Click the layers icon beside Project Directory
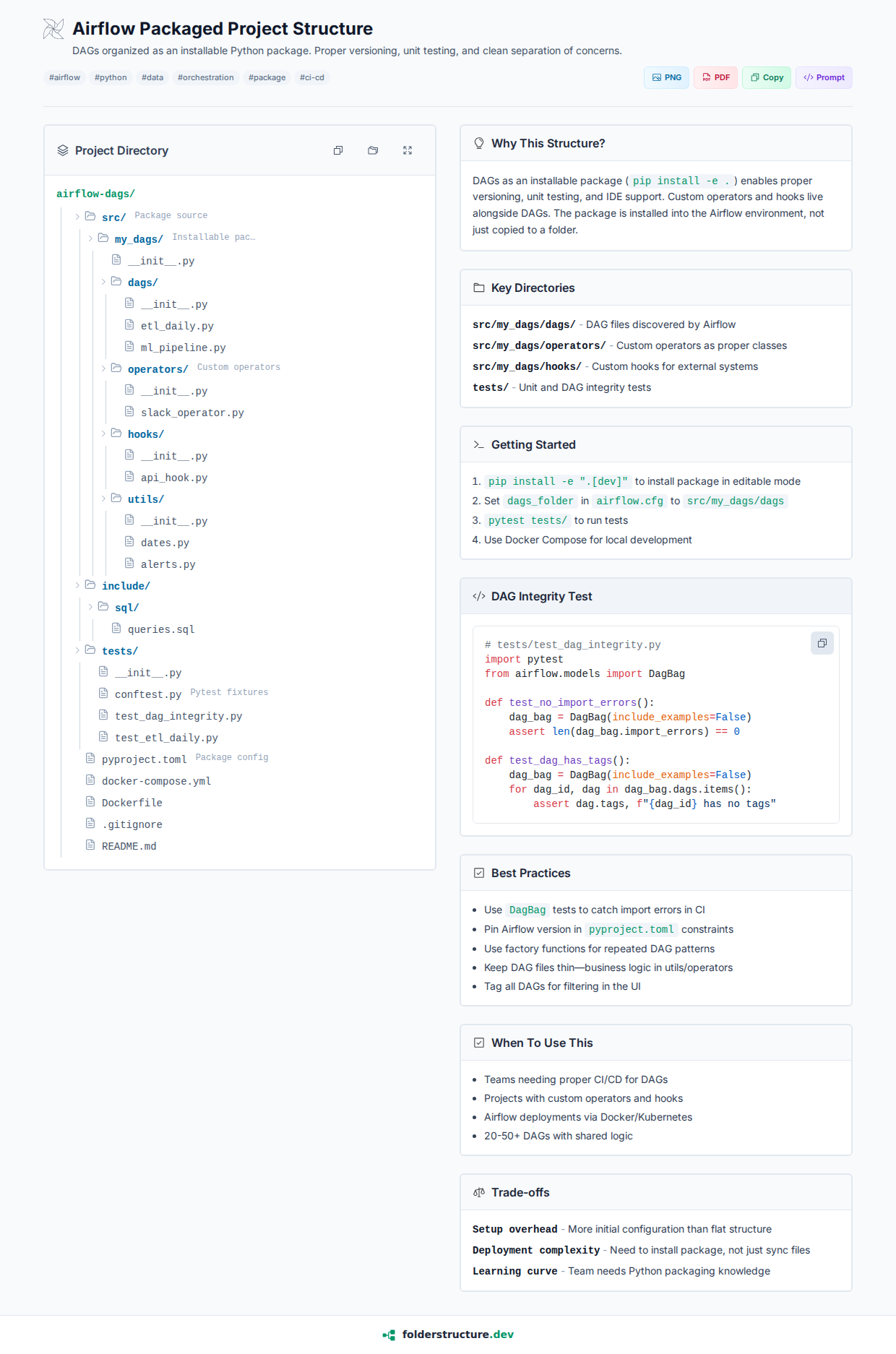Image resolution: width=896 pixels, height=1354 pixels. [x=63, y=150]
